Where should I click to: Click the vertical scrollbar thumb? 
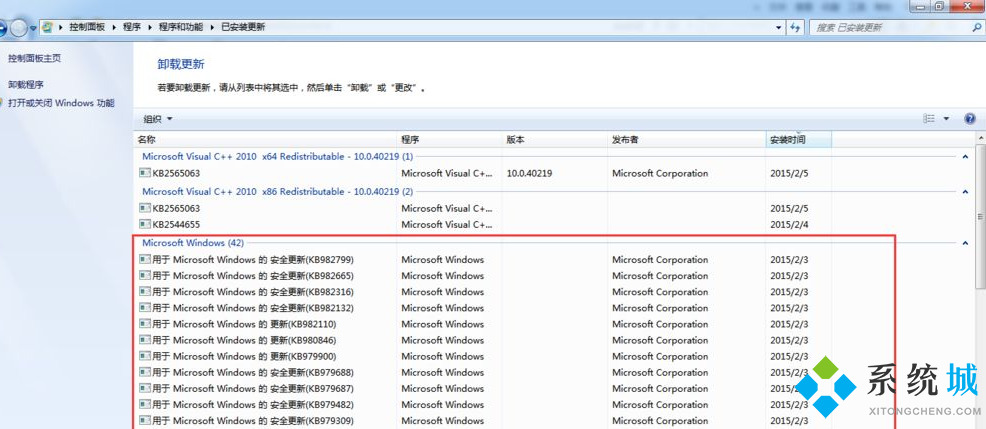point(981,216)
